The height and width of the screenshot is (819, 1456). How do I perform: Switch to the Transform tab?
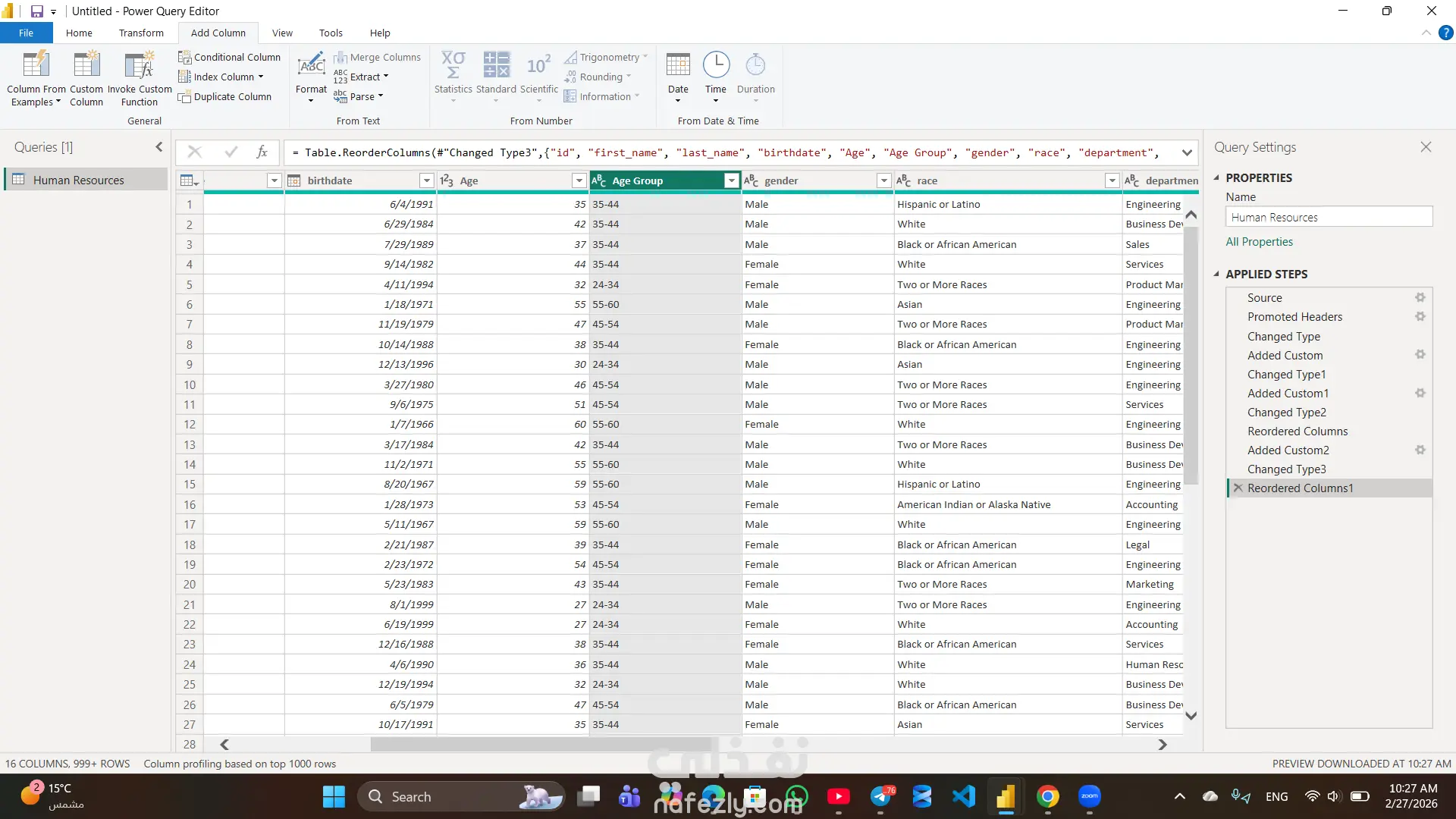pos(141,33)
